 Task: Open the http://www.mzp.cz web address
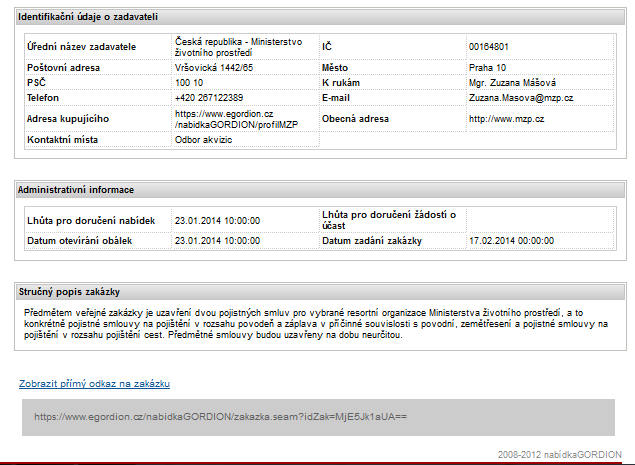point(506,120)
